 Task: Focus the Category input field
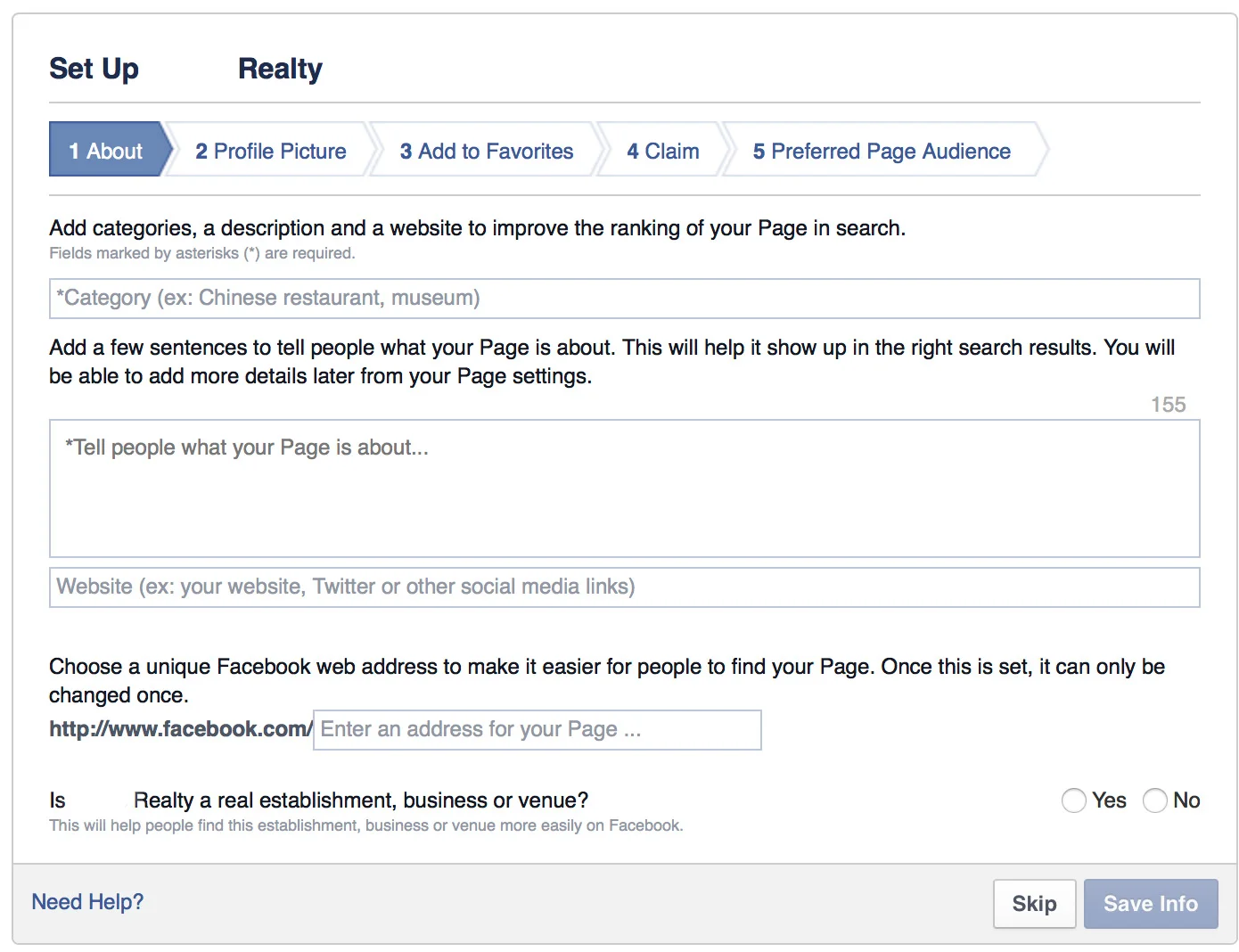coord(624,298)
